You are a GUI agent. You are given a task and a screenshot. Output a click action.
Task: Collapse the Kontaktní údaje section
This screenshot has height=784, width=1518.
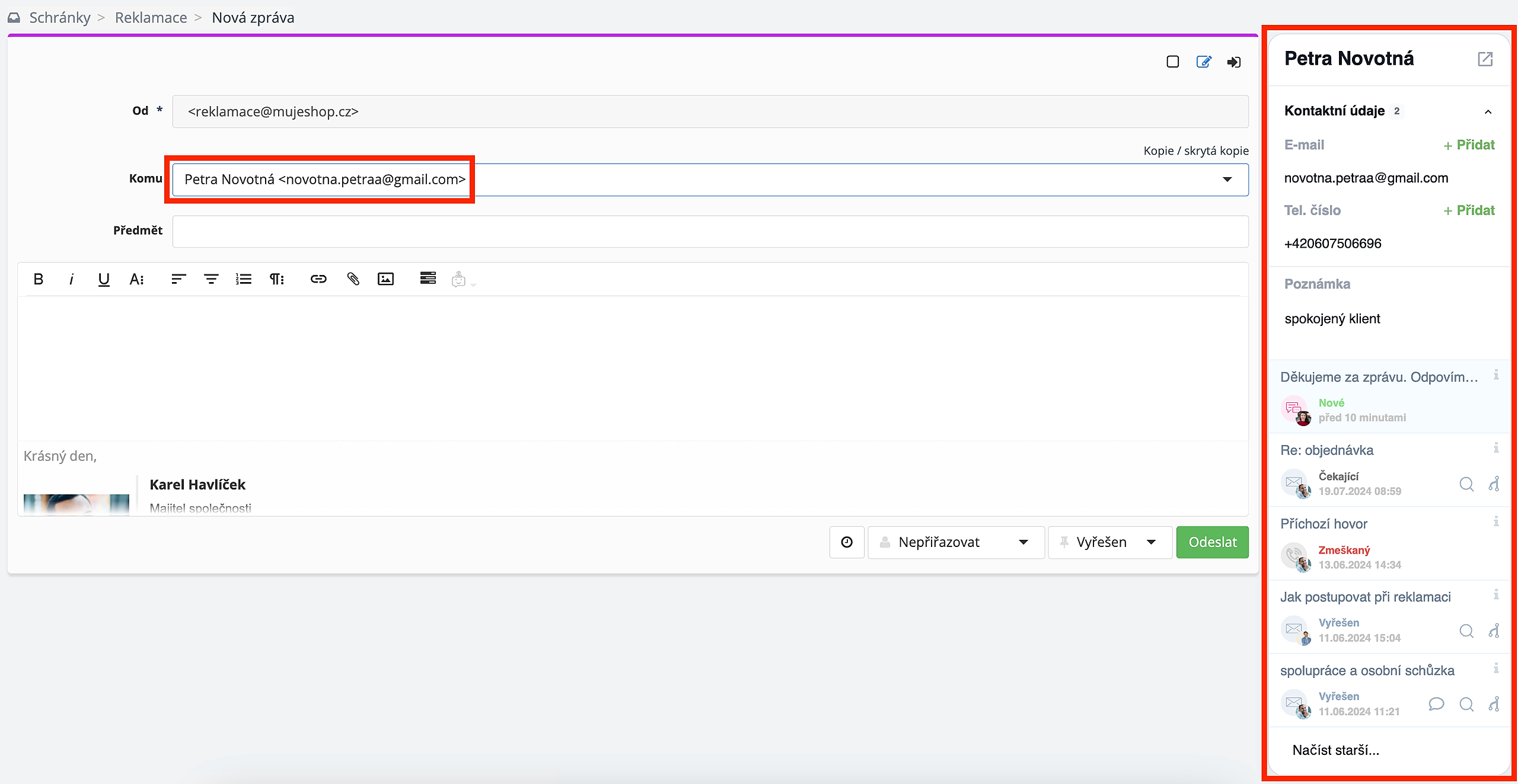click(x=1488, y=111)
